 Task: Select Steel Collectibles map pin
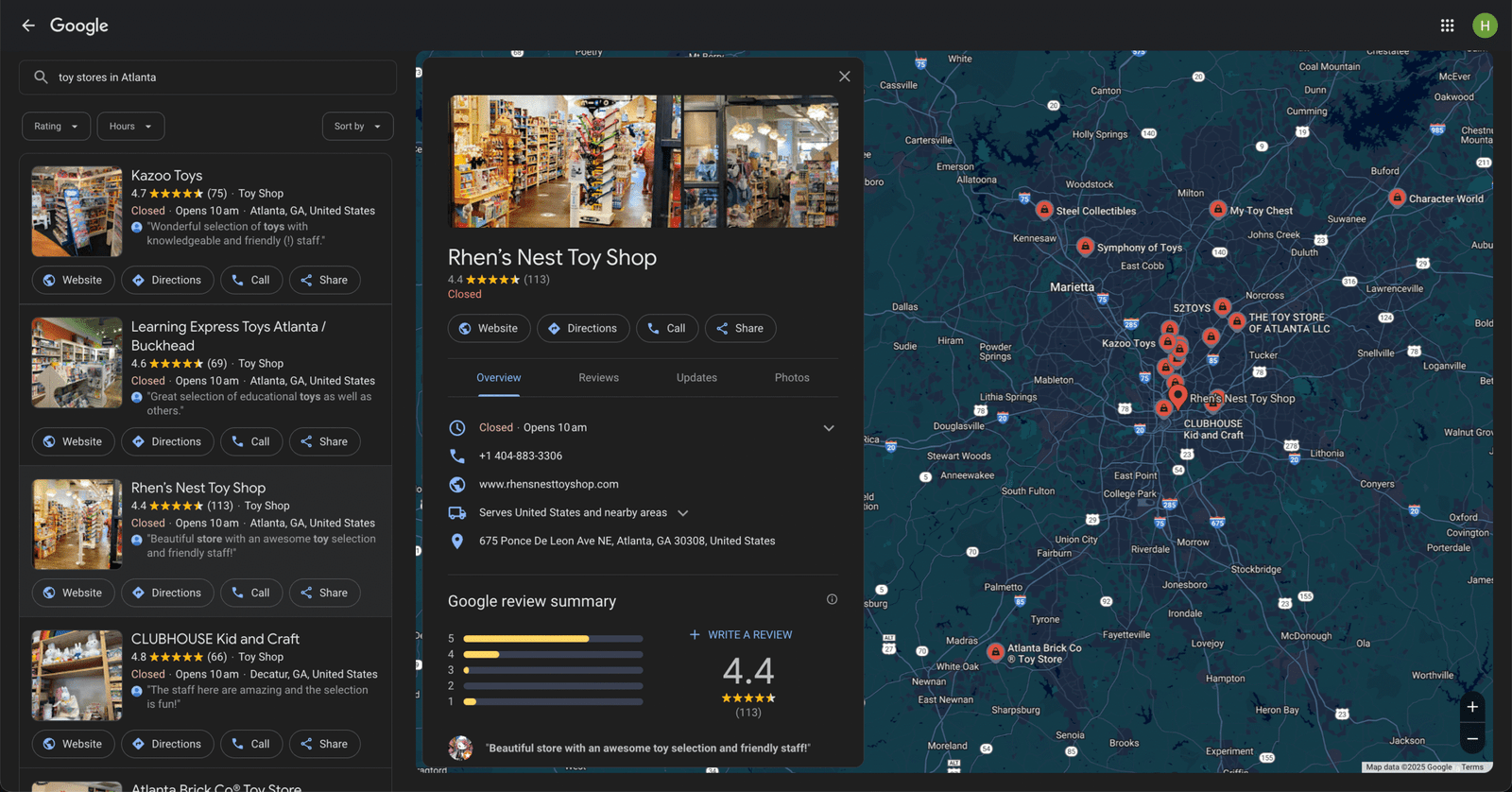[1044, 209]
